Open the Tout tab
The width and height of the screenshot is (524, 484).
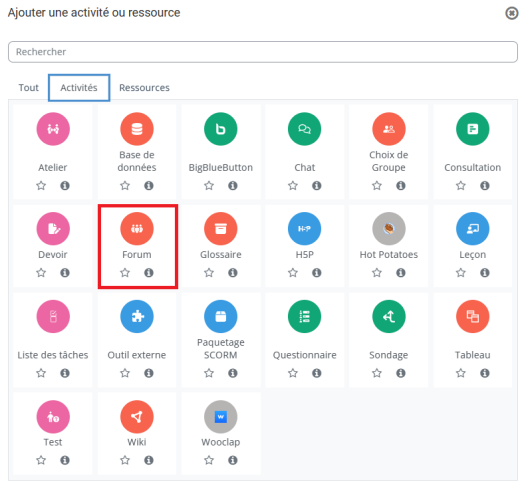click(28, 88)
